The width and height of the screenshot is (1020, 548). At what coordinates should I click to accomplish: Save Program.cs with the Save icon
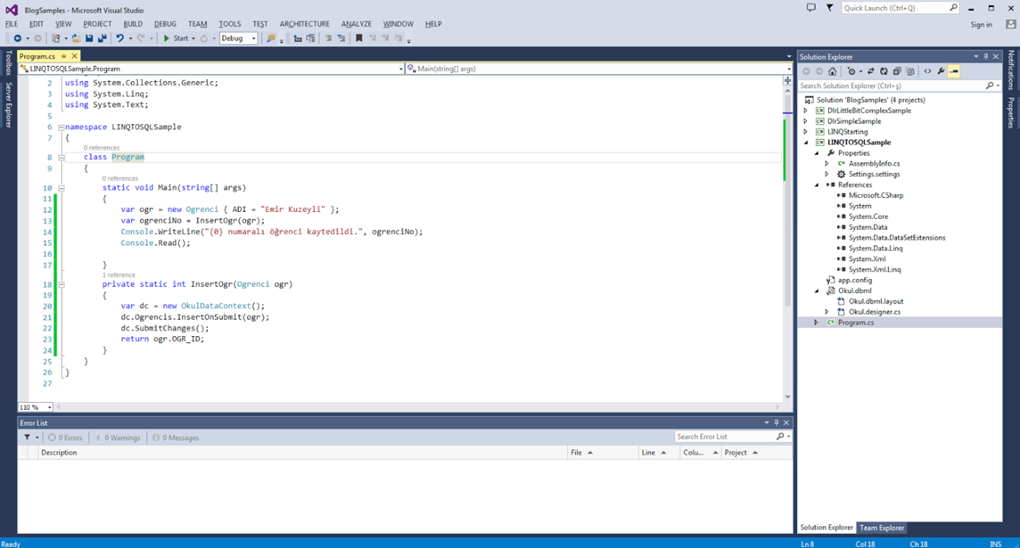89,38
